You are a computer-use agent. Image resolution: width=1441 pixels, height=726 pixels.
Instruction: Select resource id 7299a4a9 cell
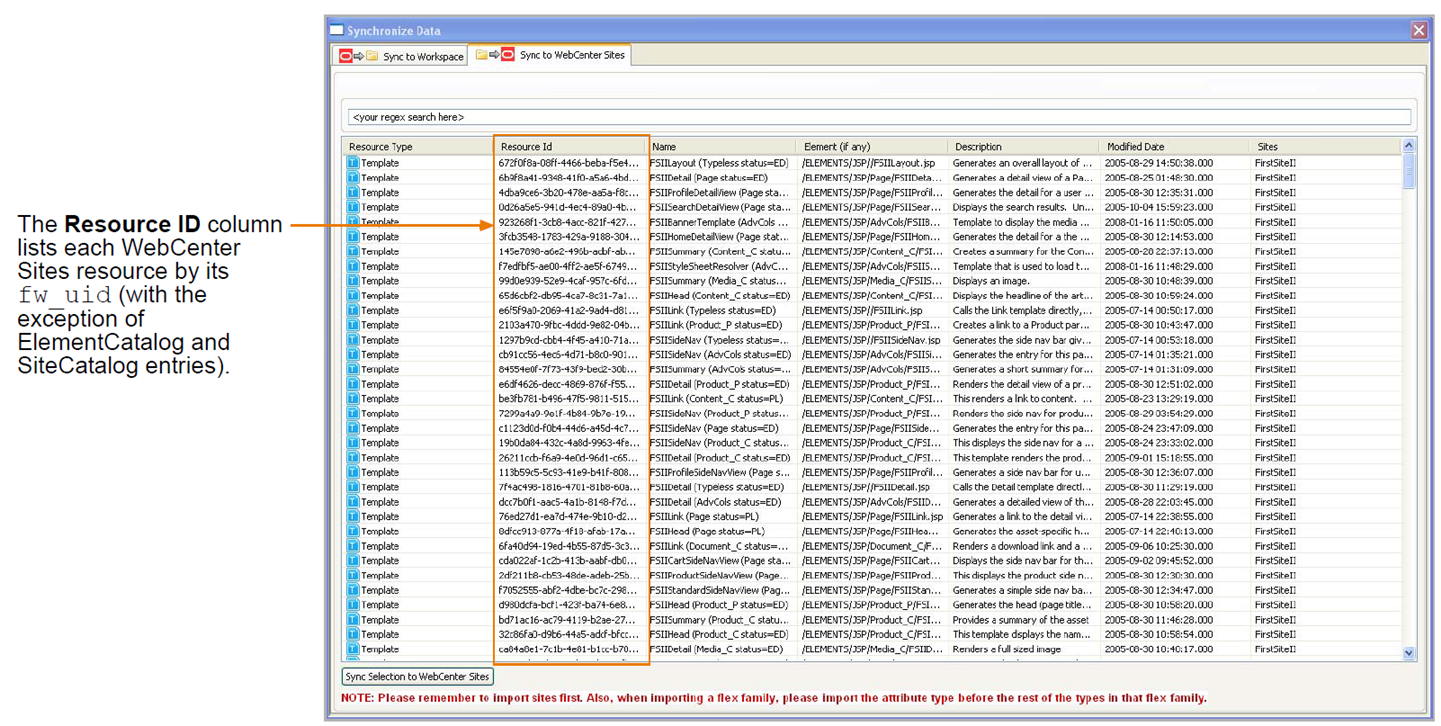(x=570, y=414)
